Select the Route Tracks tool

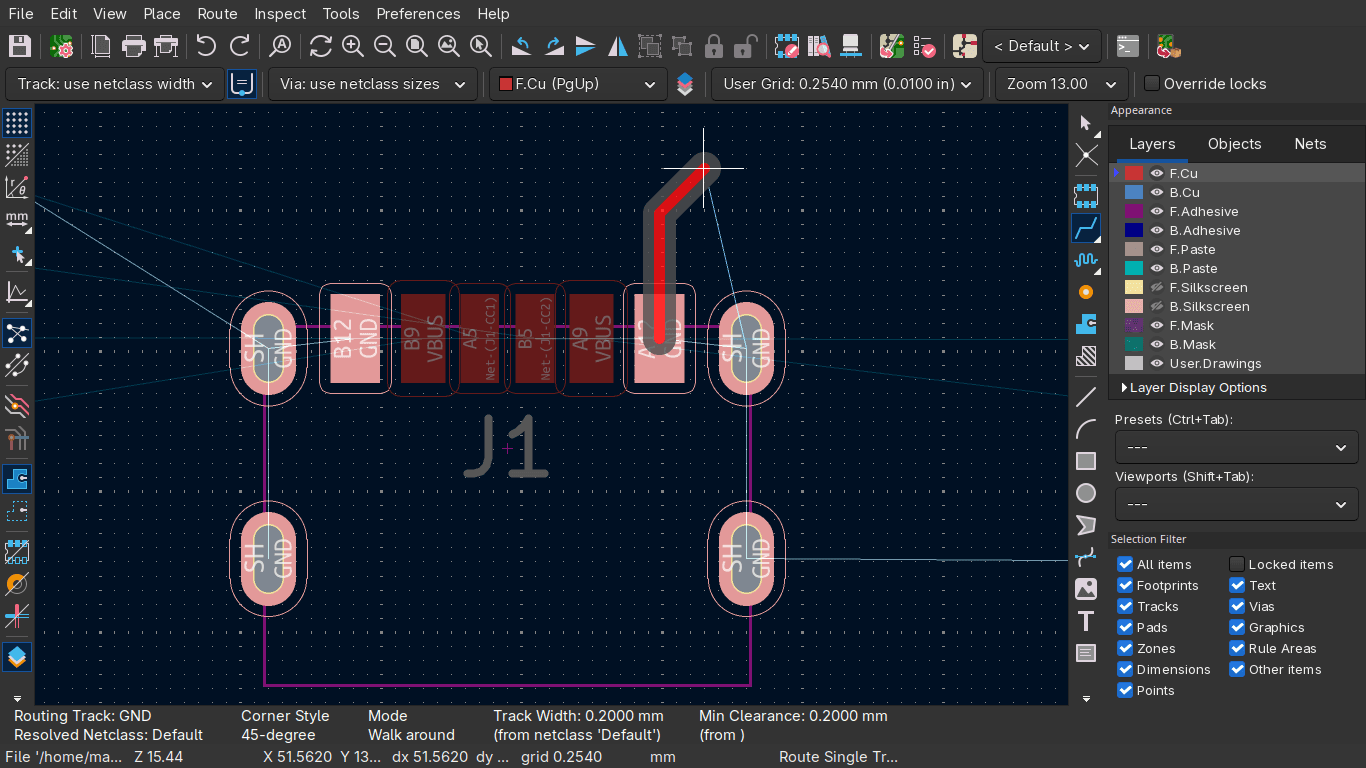(x=1086, y=229)
